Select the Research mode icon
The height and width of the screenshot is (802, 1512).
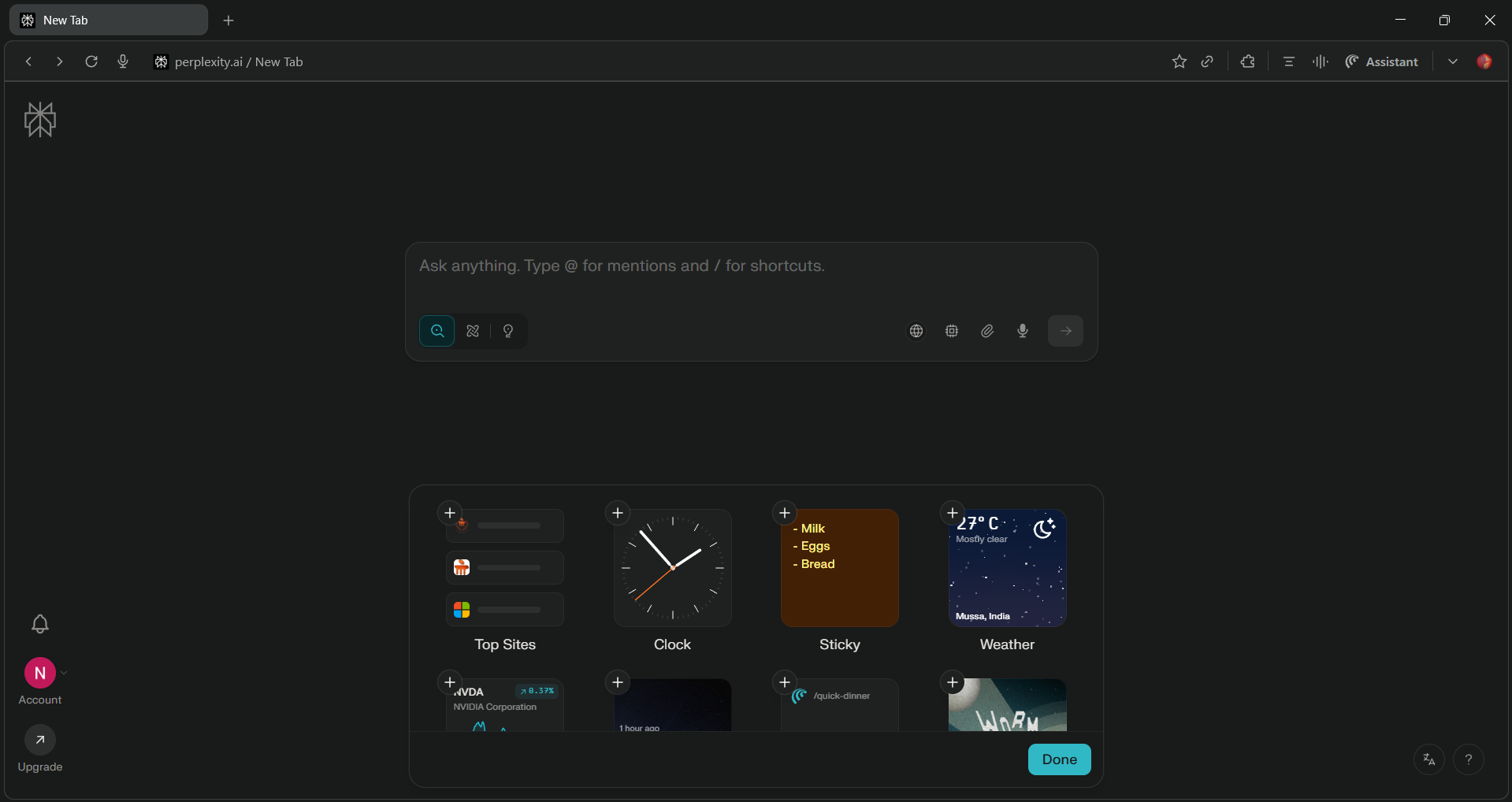(473, 331)
